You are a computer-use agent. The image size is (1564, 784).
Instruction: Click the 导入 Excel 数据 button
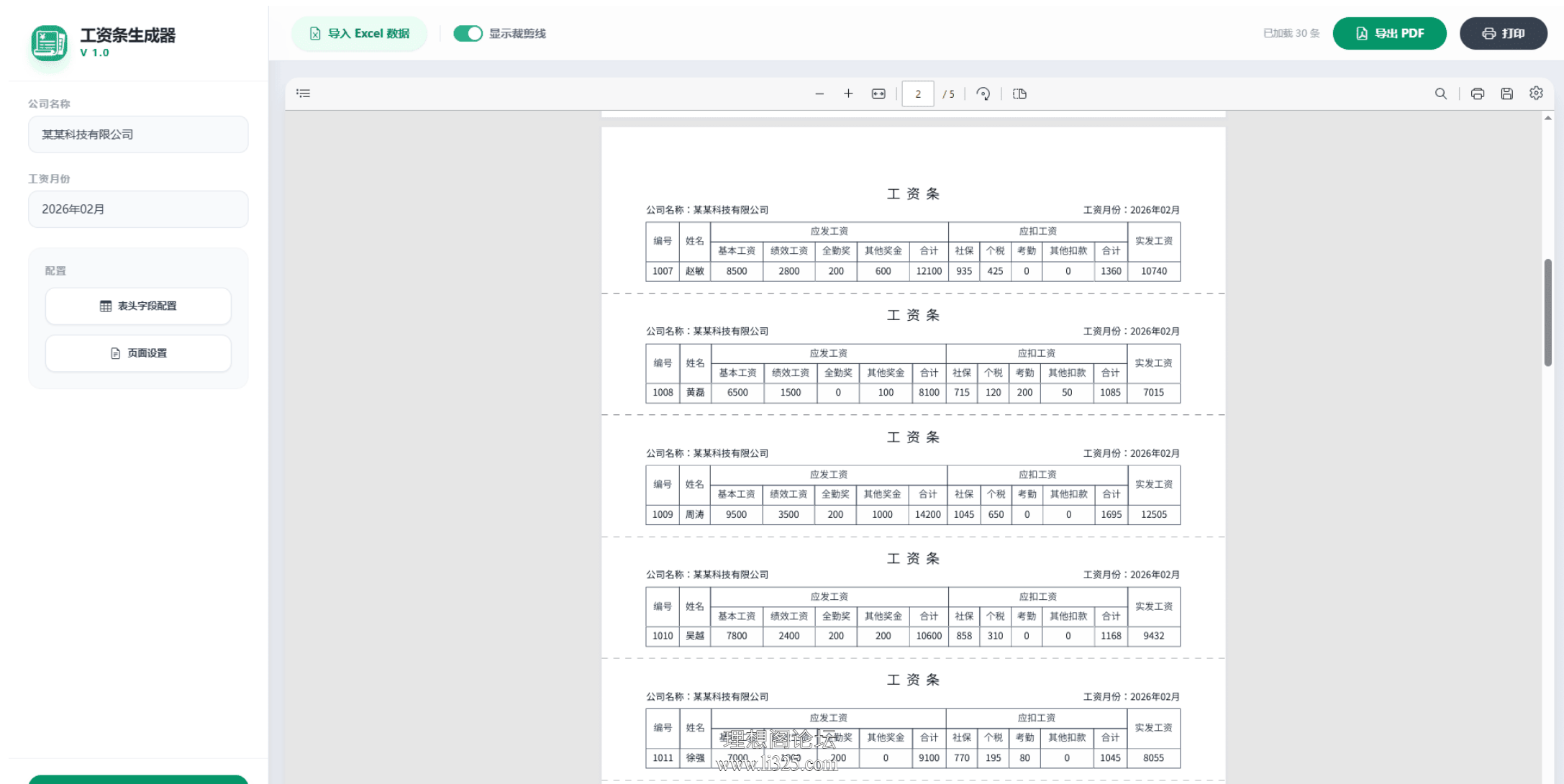pos(360,34)
